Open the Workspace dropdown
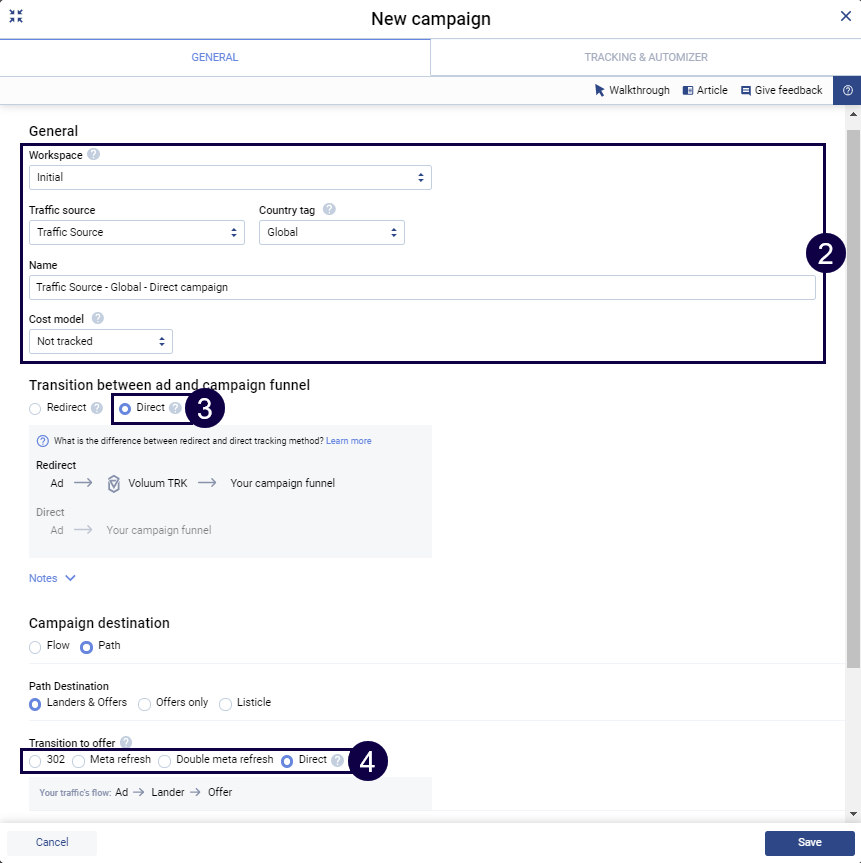 coord(230,178)
